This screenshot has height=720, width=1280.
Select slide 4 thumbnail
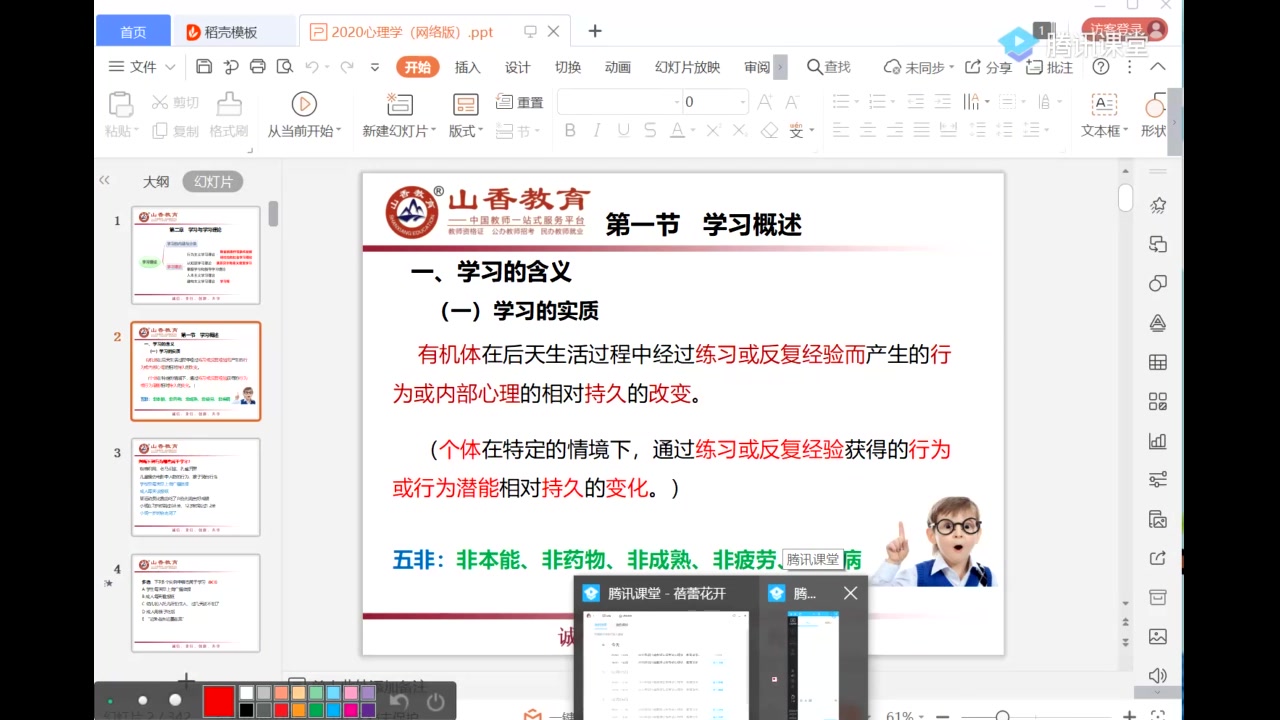(196, 603)
